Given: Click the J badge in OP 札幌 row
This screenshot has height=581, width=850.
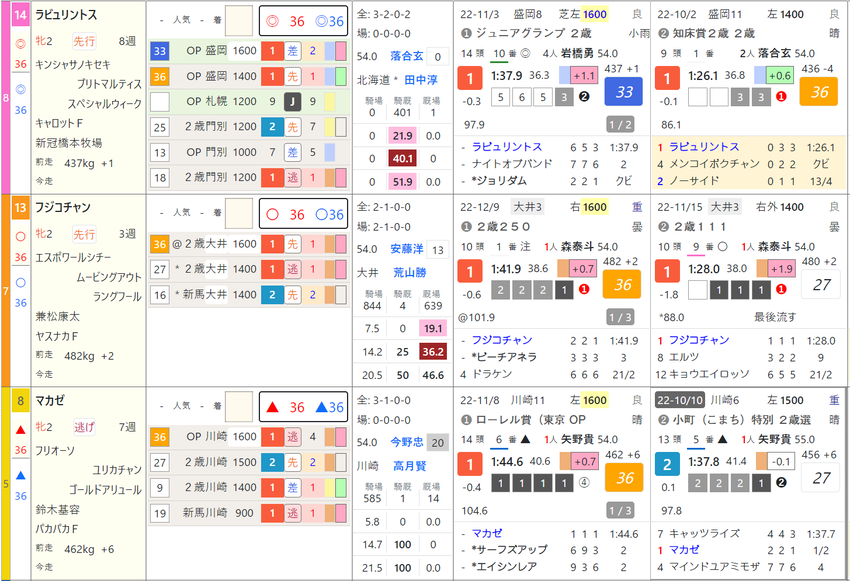Looking at the screenshot, I should pos(293,101).
